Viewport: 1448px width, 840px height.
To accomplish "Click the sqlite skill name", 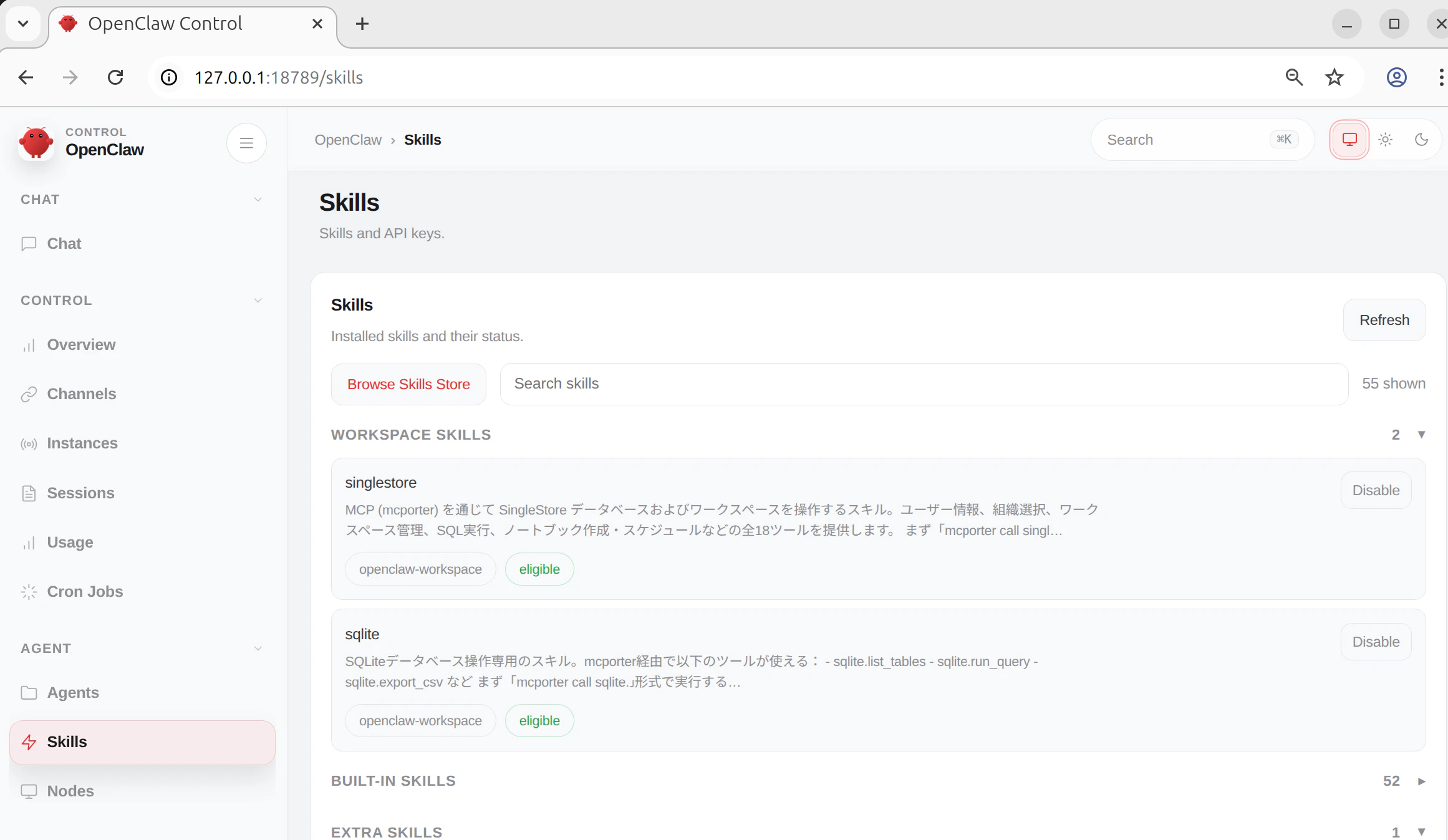I will click(362, 634).
